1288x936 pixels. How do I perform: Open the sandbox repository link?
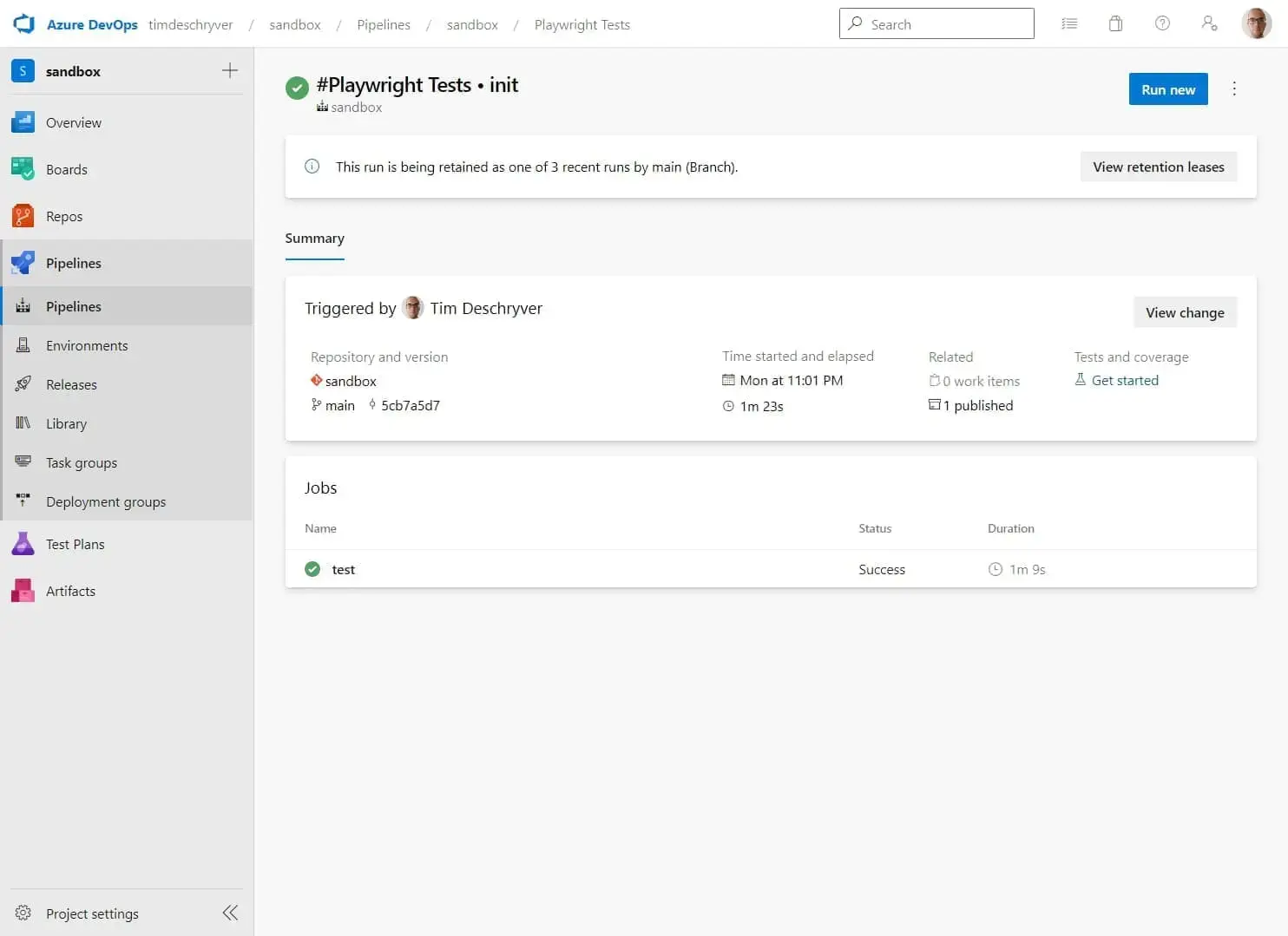(x=351, y=381)
